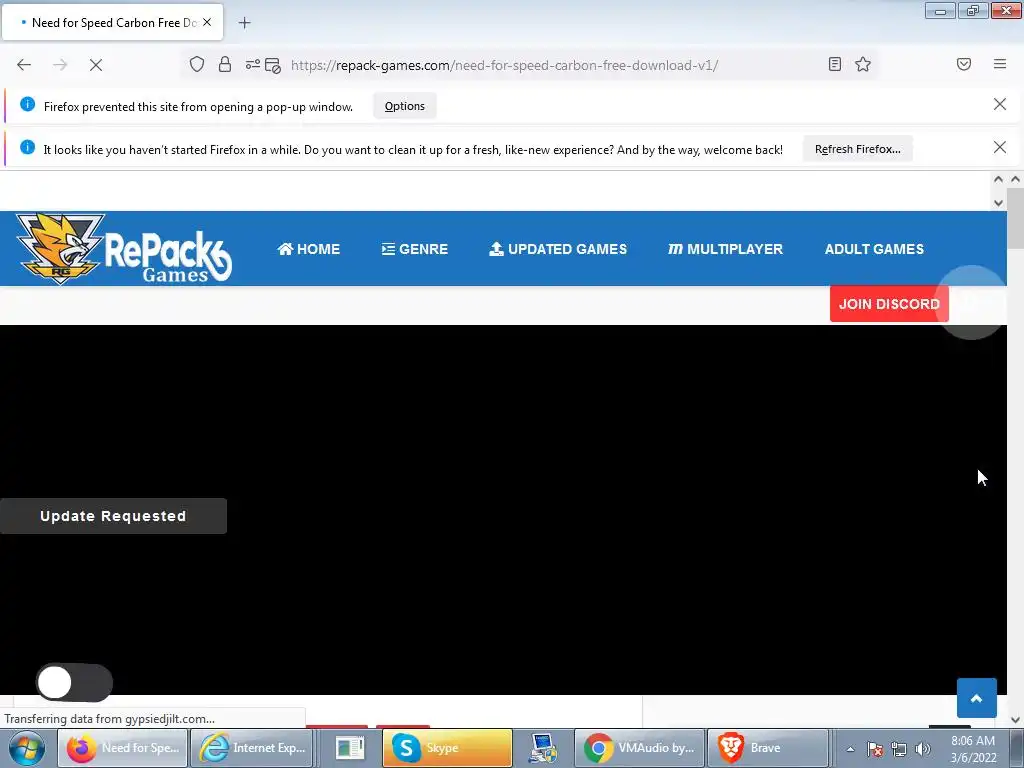The width and height of the screenshot is (1024, 768).
Task: Bookmark this page with star icon
Action: click(863, 64)
